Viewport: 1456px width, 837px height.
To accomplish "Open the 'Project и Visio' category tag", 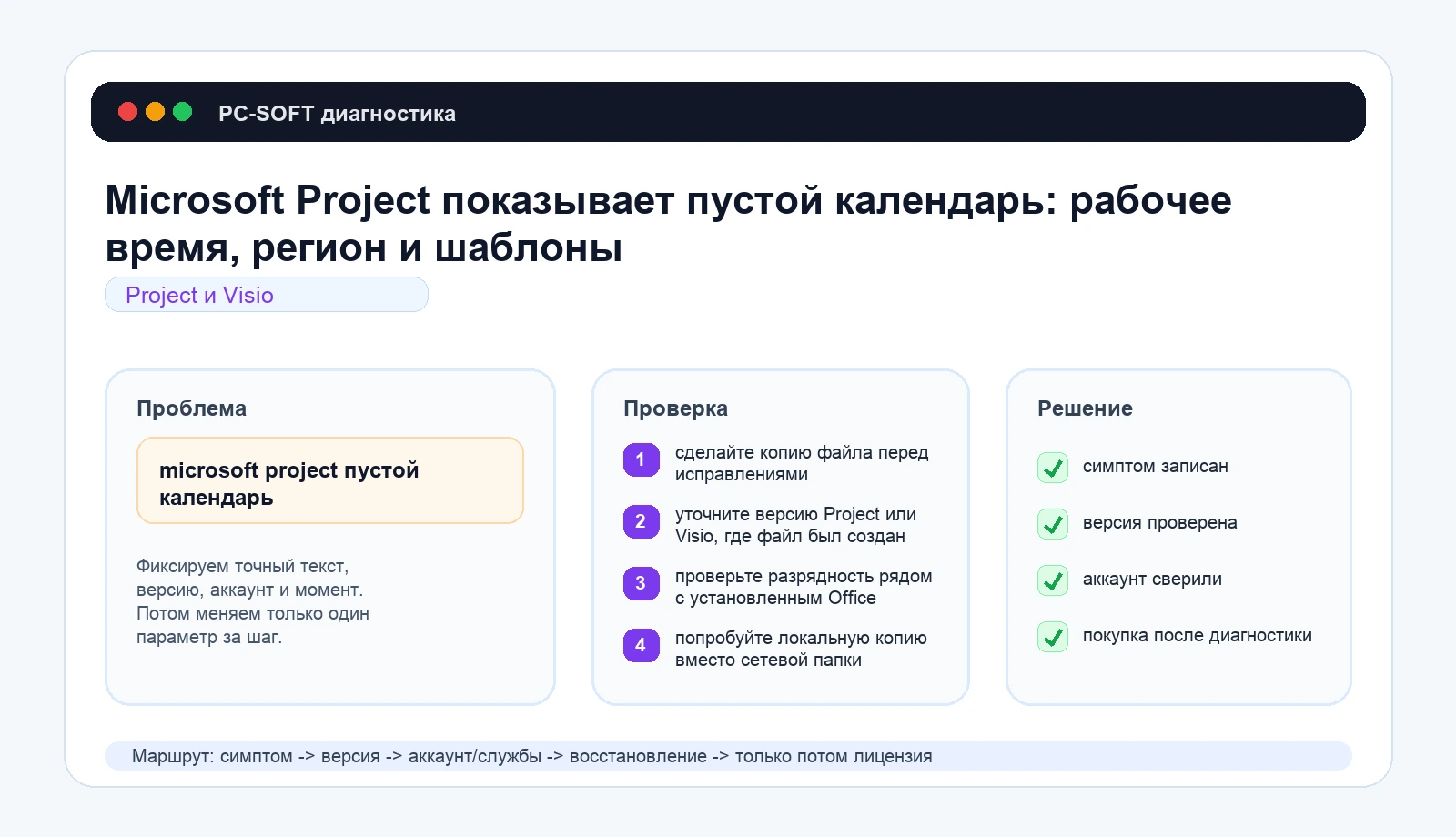I will click(267, 295).
